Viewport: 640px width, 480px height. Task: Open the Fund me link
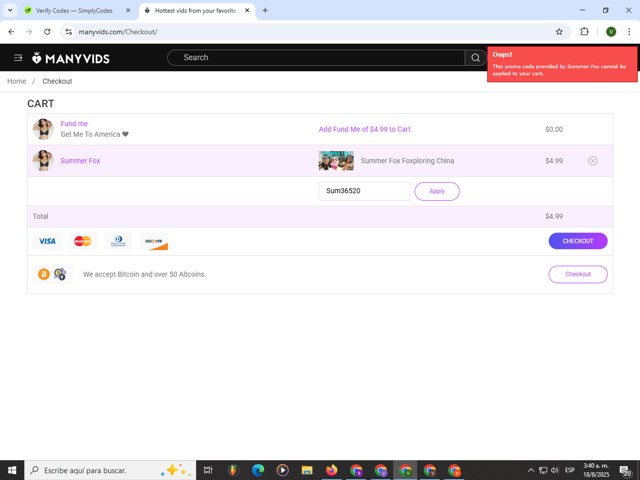(x=74, y=124)
